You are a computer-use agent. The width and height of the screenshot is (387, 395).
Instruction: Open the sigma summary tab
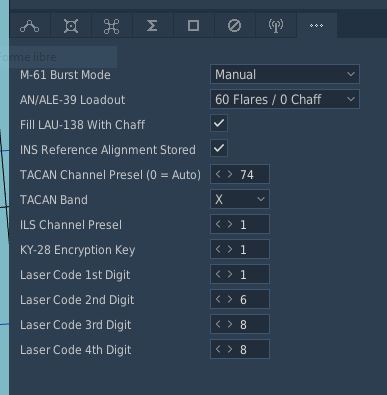152,26
